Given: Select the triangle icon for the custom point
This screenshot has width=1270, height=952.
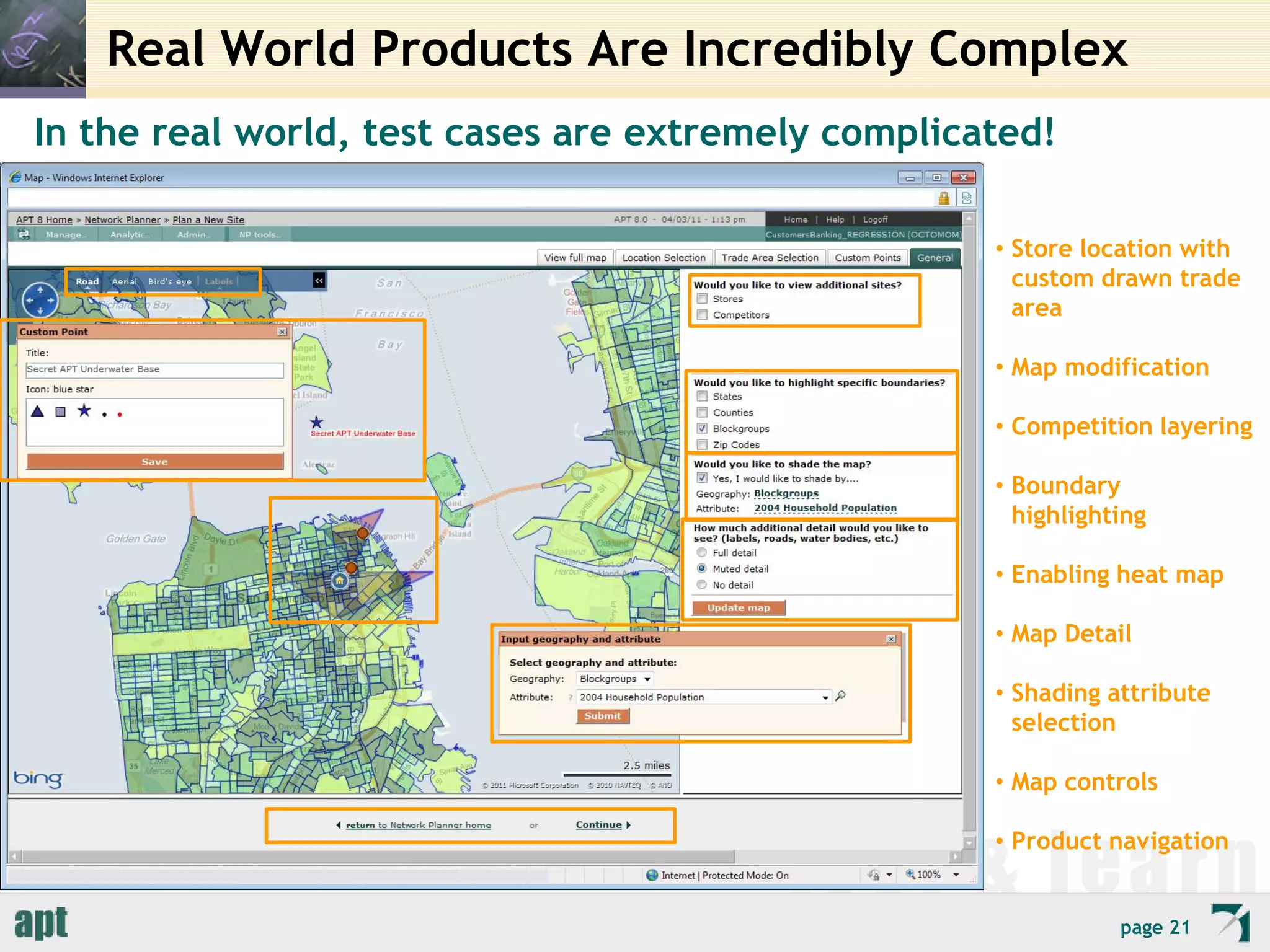Looking at the screenshot, I should point(37,411).
